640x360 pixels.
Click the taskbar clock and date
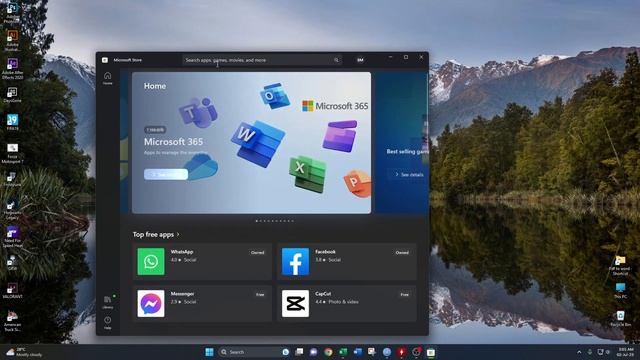pyautogui.click(x=625, y=352)
